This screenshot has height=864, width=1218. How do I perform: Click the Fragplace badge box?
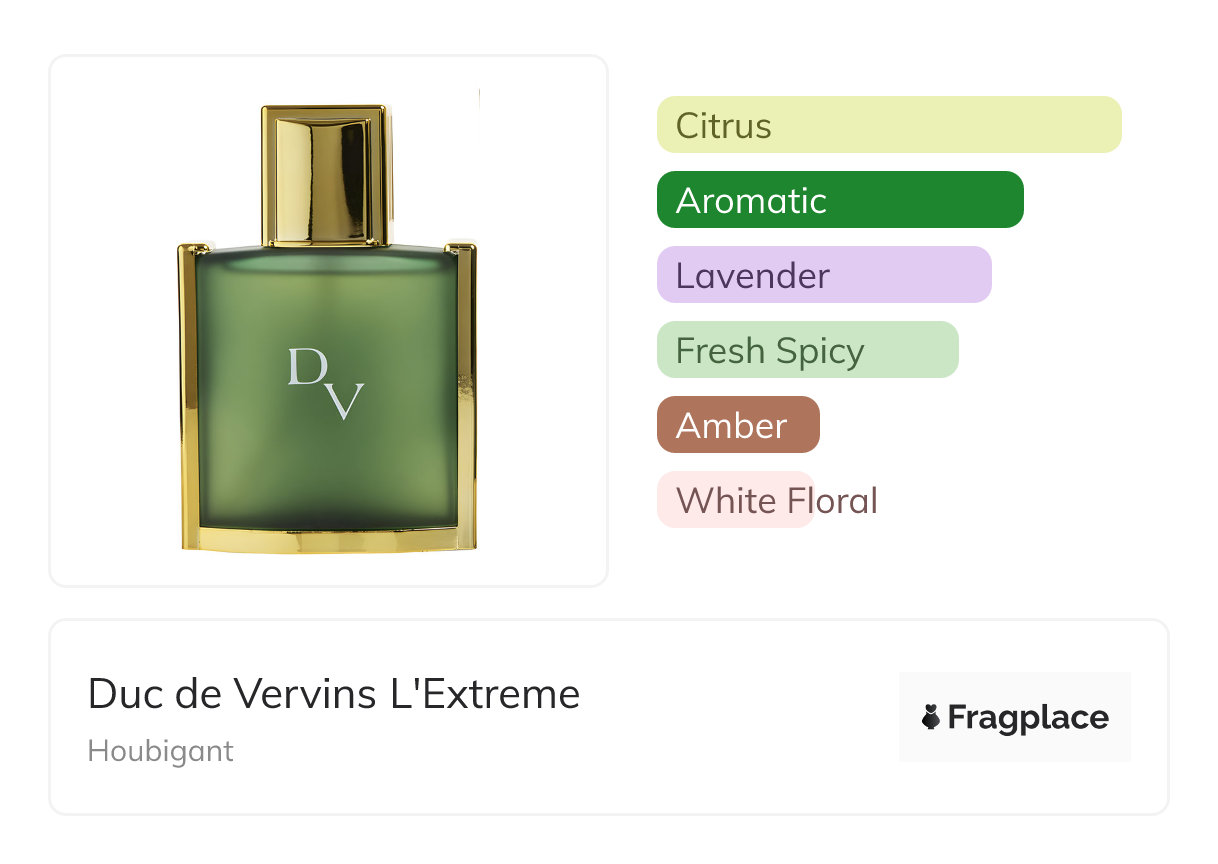point(1015,717)
